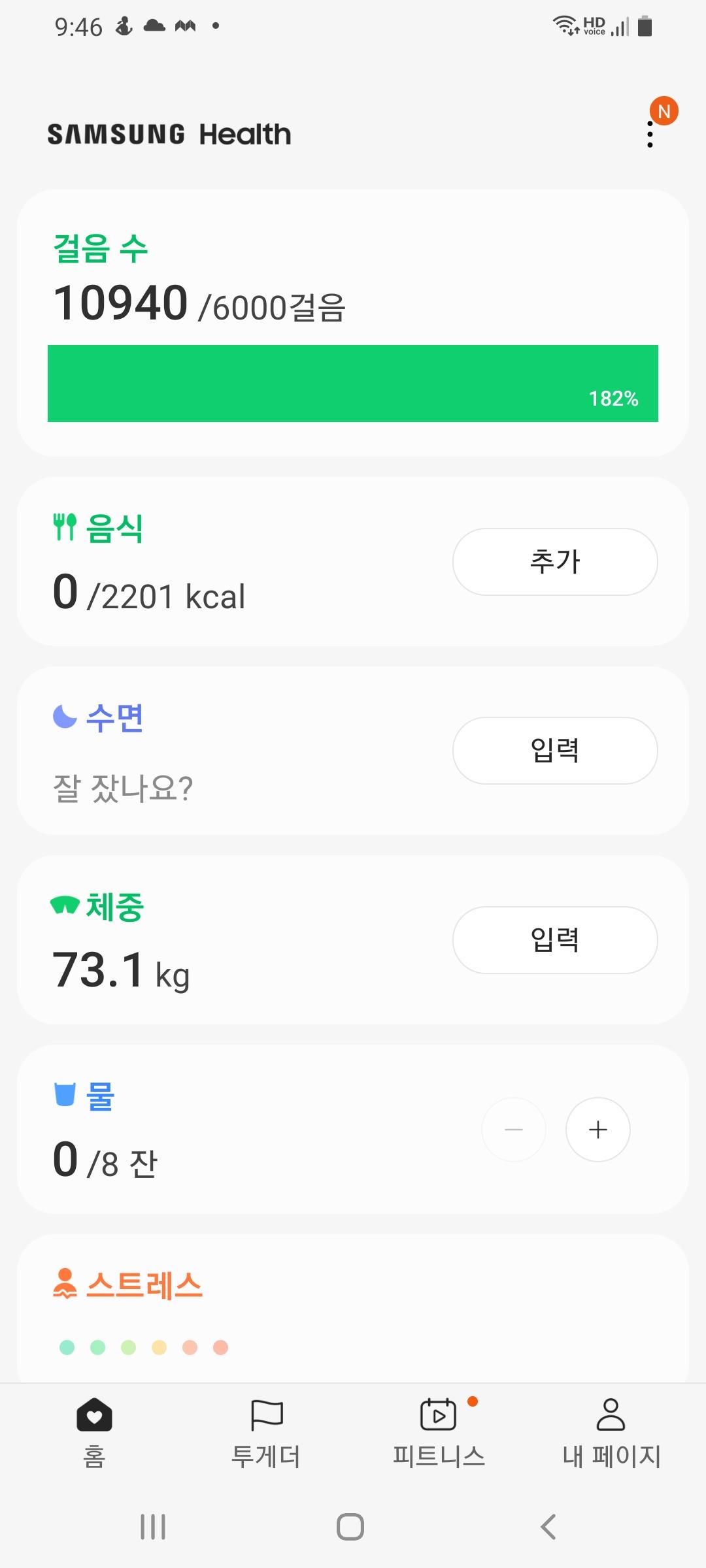Increase water intake with plus button

click(597, 1130)
